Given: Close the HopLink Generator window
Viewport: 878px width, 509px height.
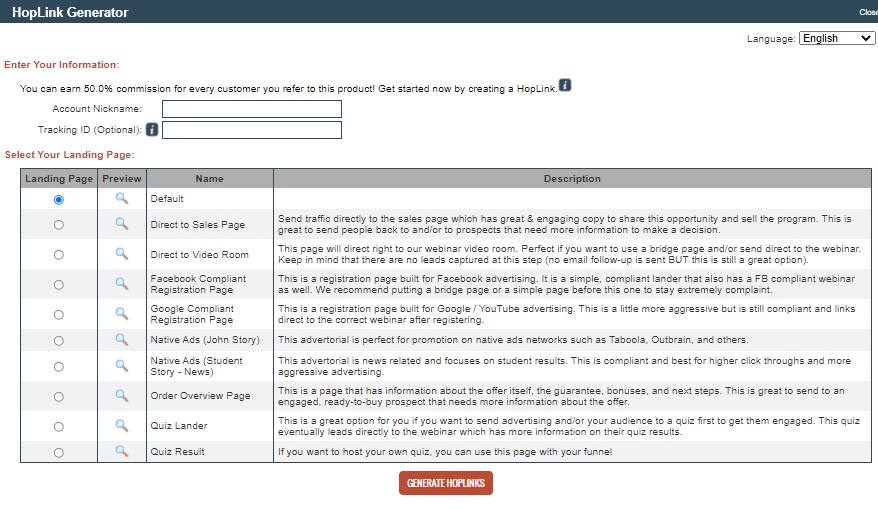Looking at the screenshot, I should click(x=868, y=12).
